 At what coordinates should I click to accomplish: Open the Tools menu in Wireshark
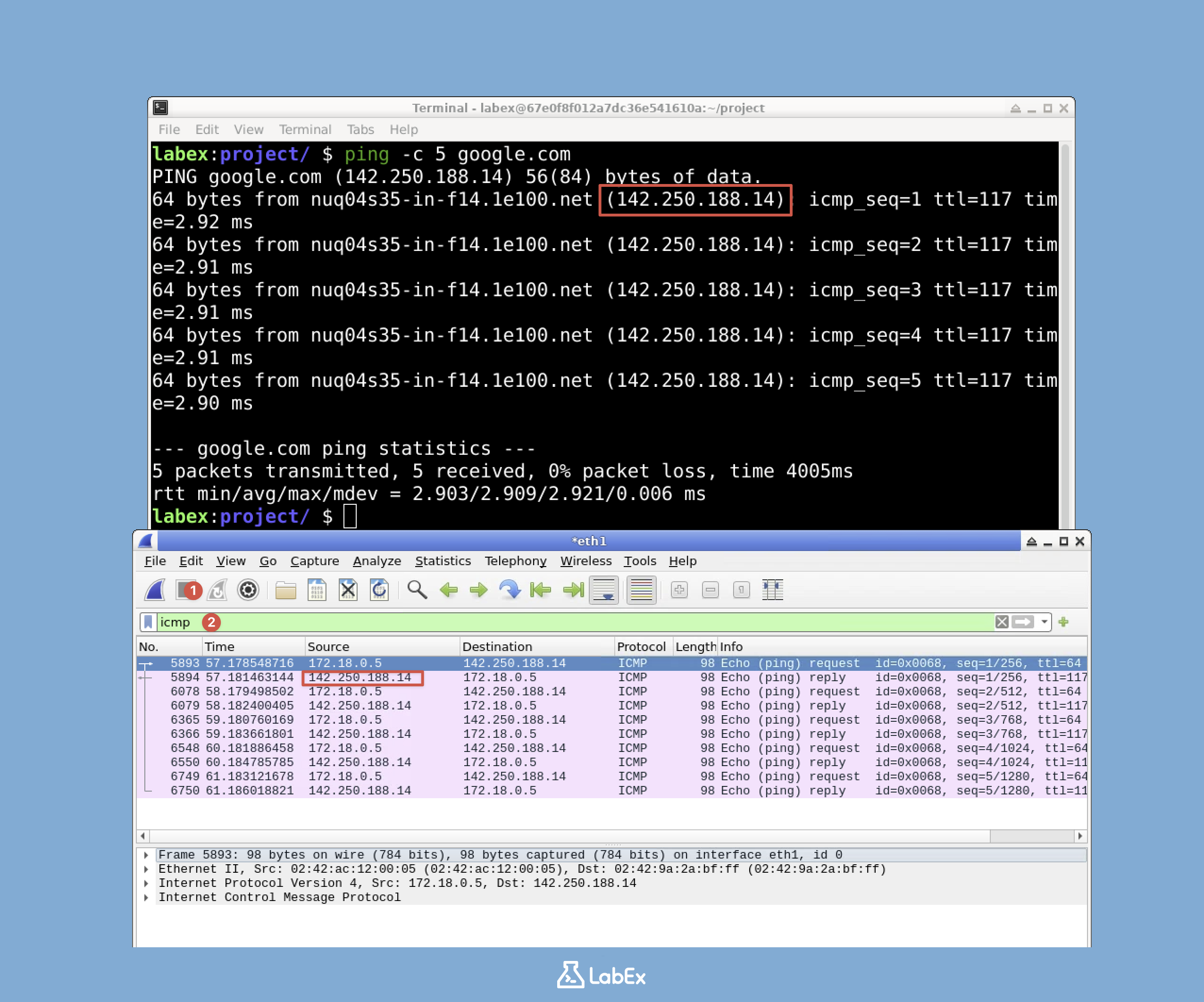pyautogui.click(x=640, y=560)
